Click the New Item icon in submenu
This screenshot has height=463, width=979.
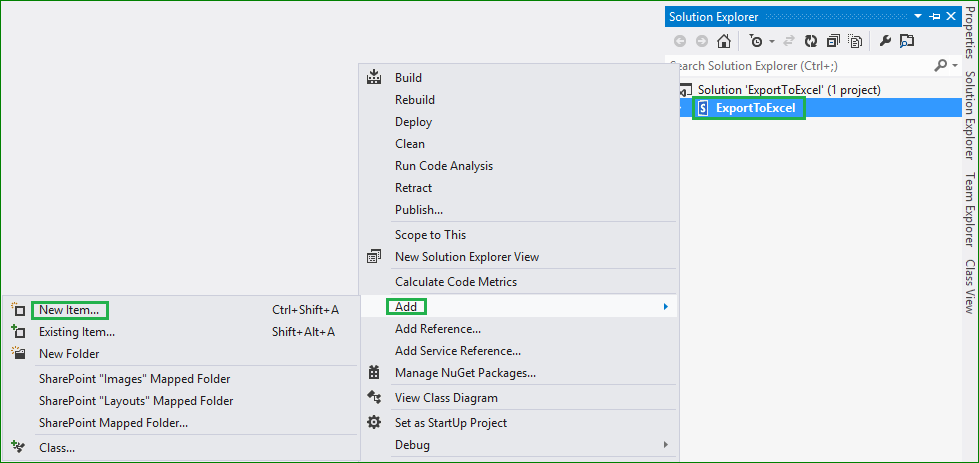coord(17,309)
